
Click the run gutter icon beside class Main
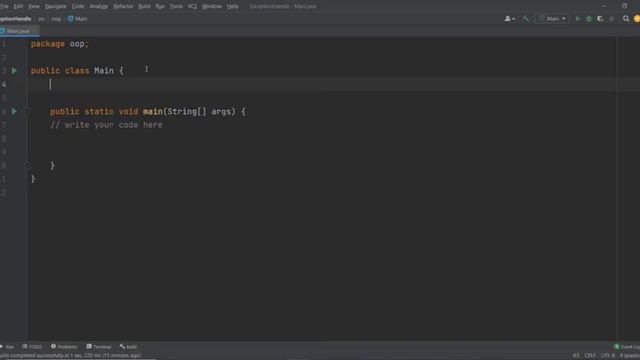(14, 71)
